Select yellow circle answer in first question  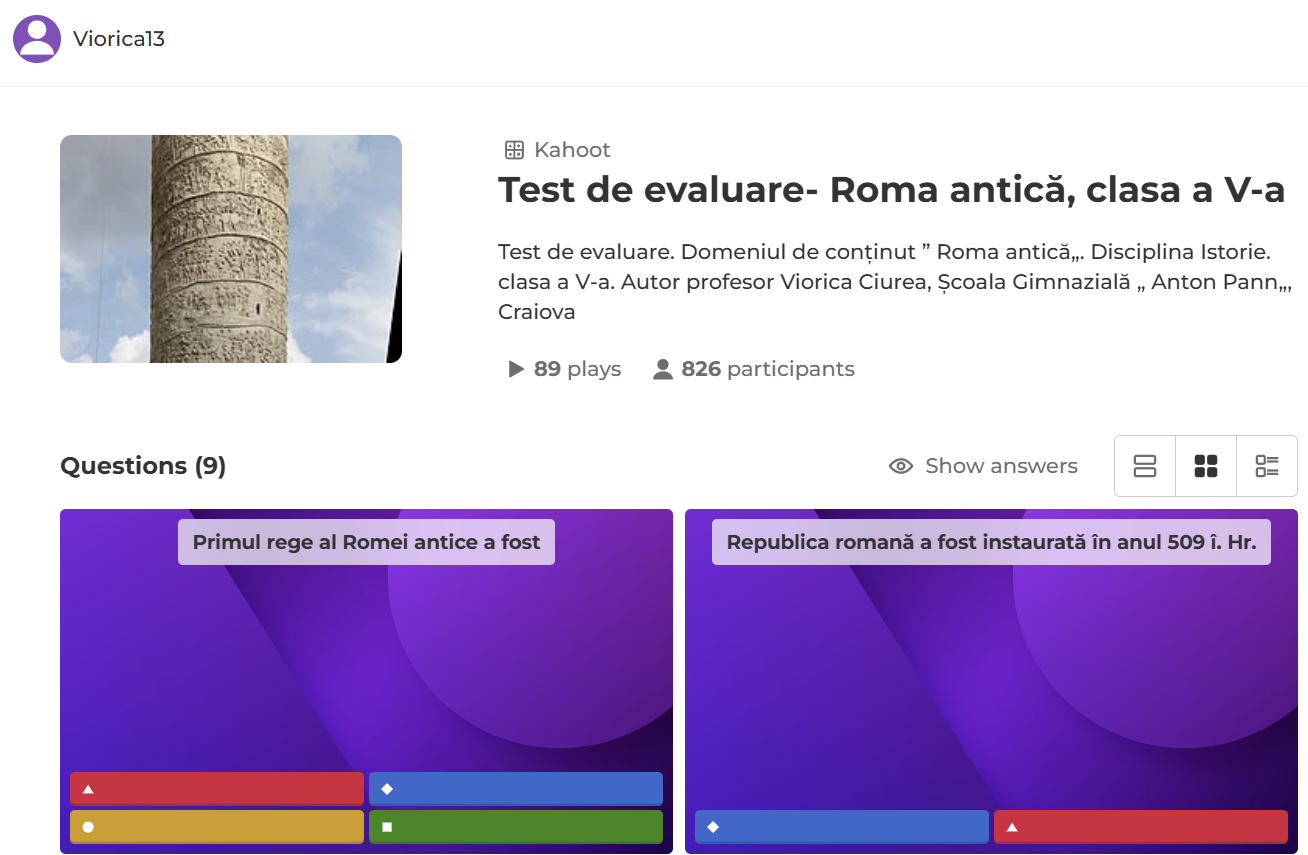(217, 827)
